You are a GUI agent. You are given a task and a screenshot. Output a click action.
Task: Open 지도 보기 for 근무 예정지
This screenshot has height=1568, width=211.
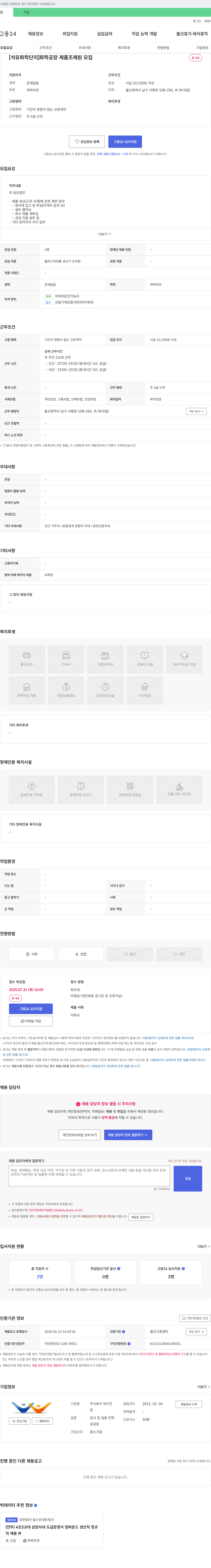pos(196,411)
